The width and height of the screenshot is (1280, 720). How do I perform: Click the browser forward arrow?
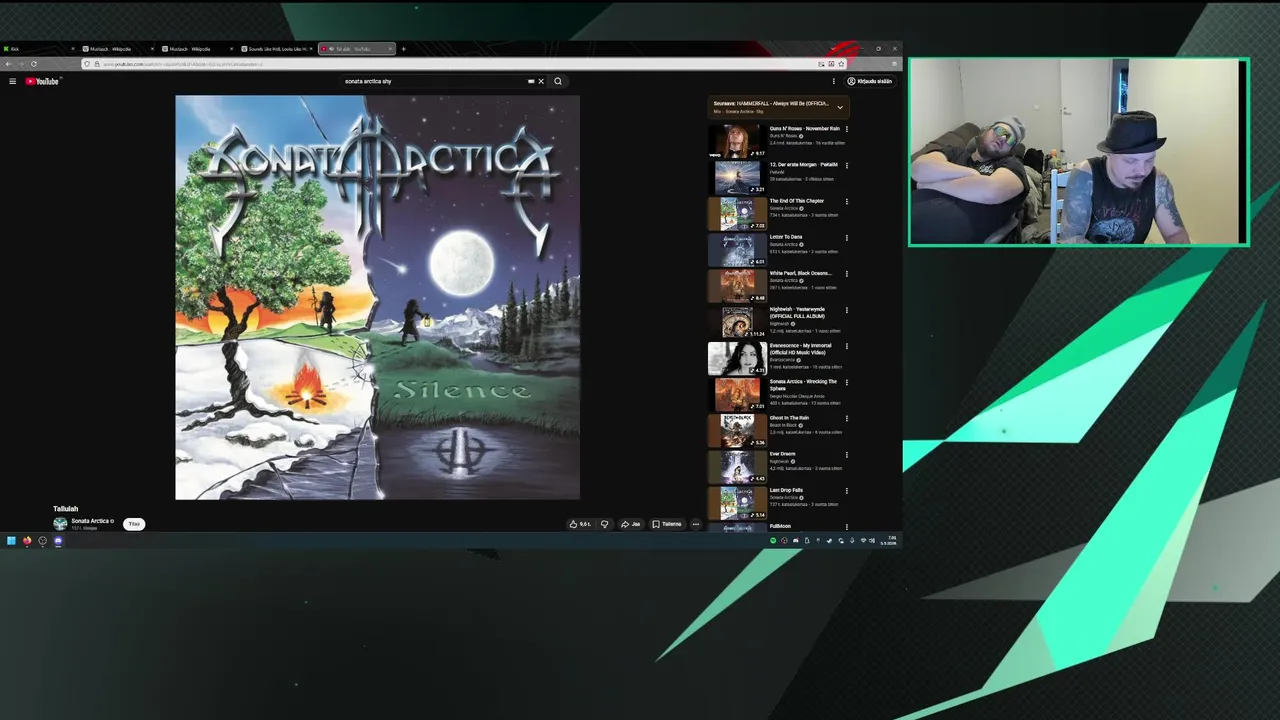(20, 64)
